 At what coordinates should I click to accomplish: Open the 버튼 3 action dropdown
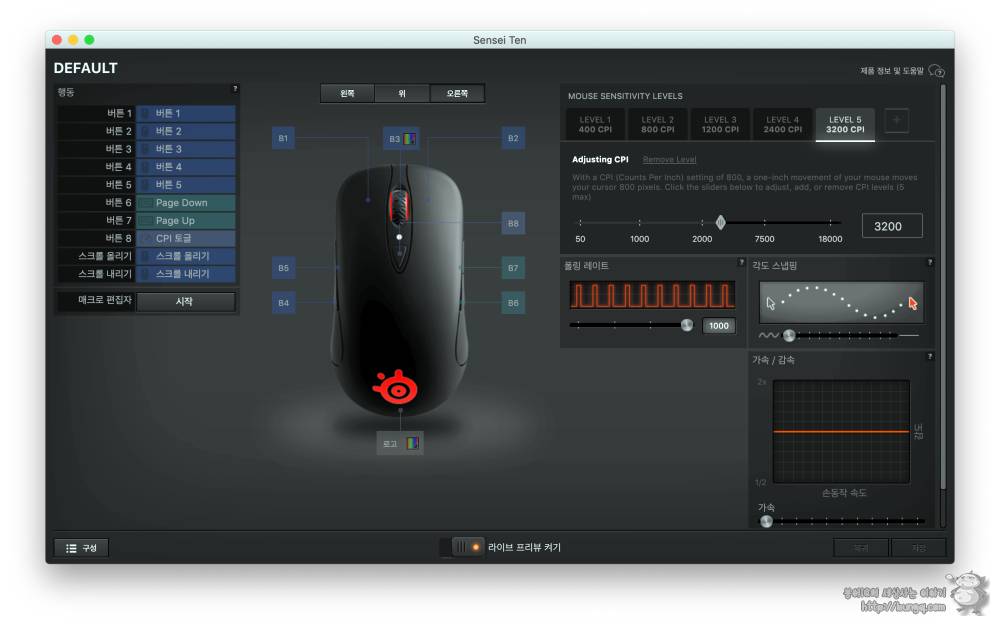pos(186,149)
